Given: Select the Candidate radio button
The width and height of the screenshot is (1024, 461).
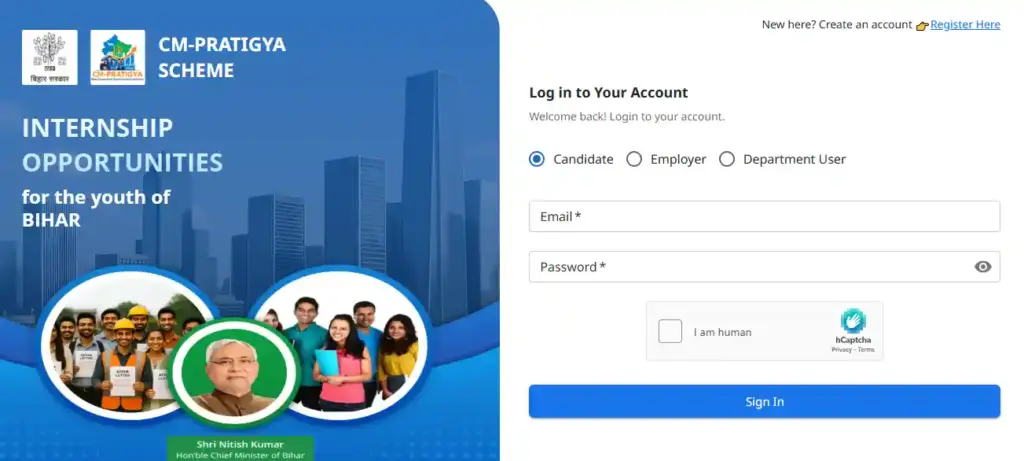Looking at the screenshot, I should click(x=537, y=159).
